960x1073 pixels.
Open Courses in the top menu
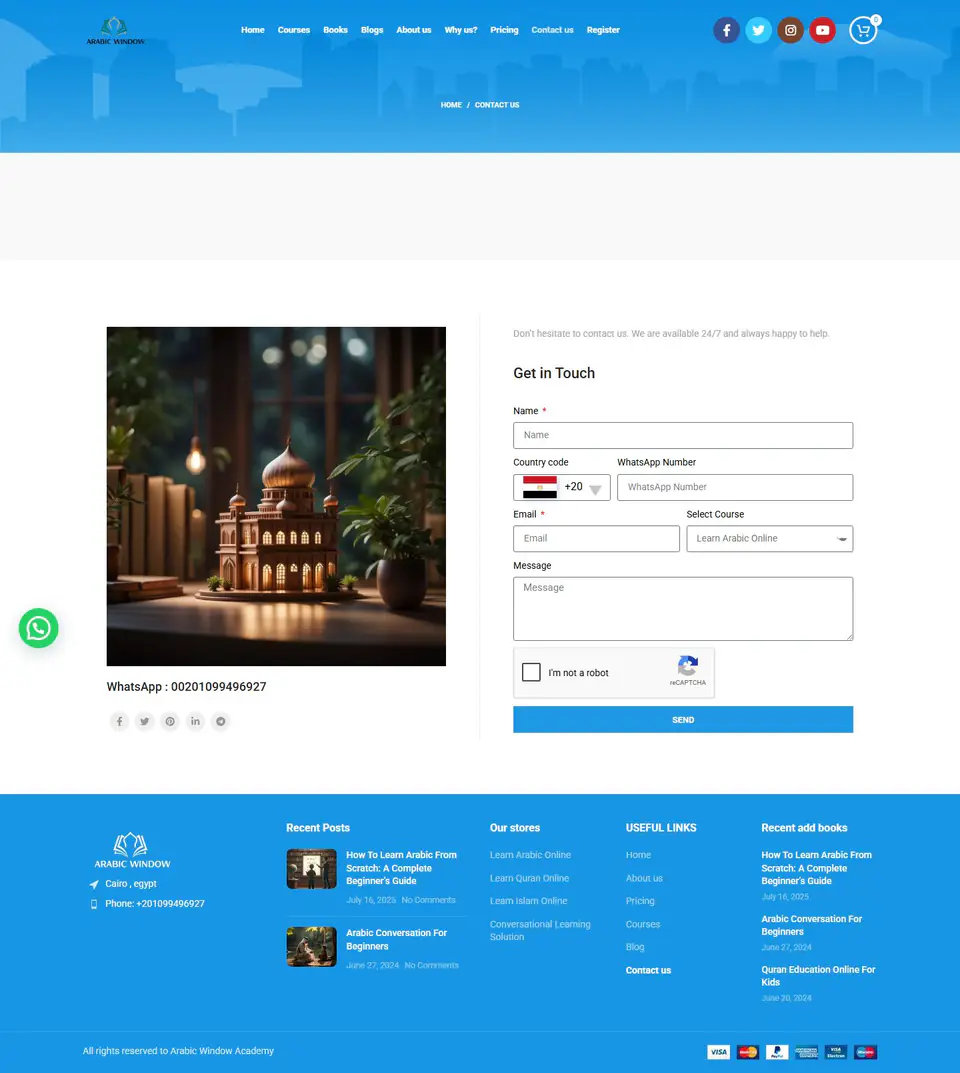tap(294, 30)
